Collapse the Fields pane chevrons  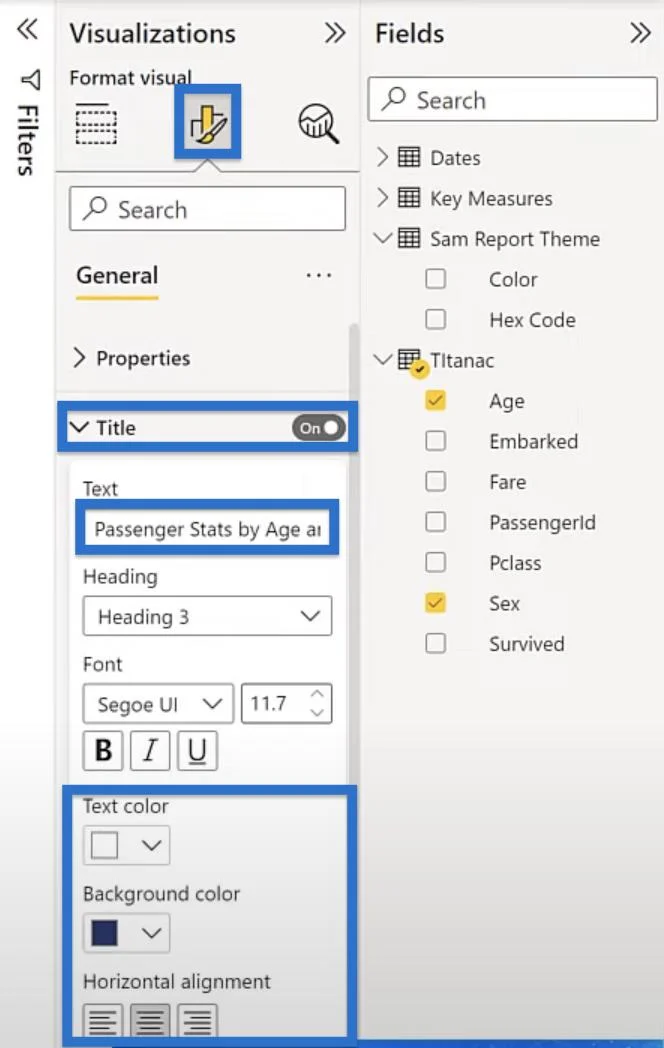[x=640, y=32]
